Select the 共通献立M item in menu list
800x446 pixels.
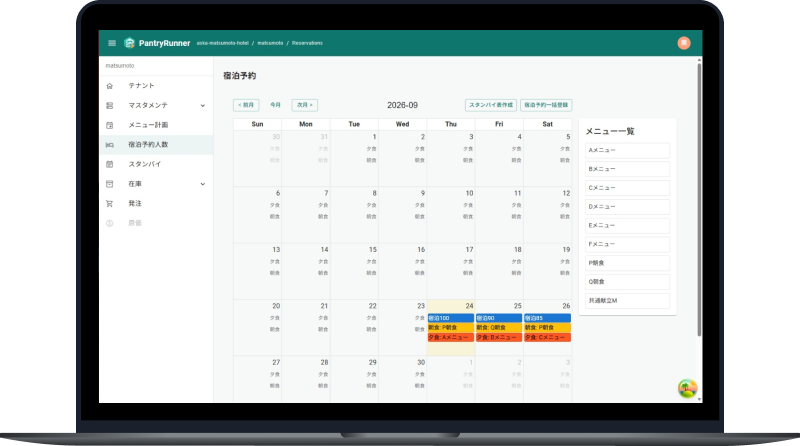click(627, 301)
